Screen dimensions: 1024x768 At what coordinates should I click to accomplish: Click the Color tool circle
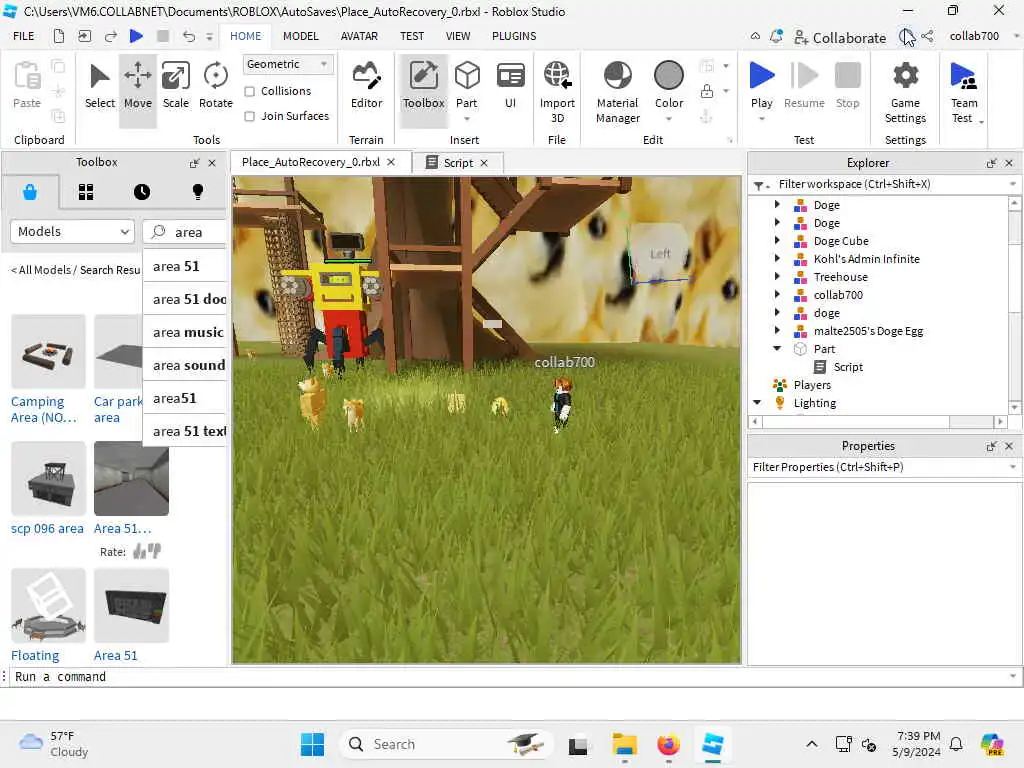pos(669,76)
